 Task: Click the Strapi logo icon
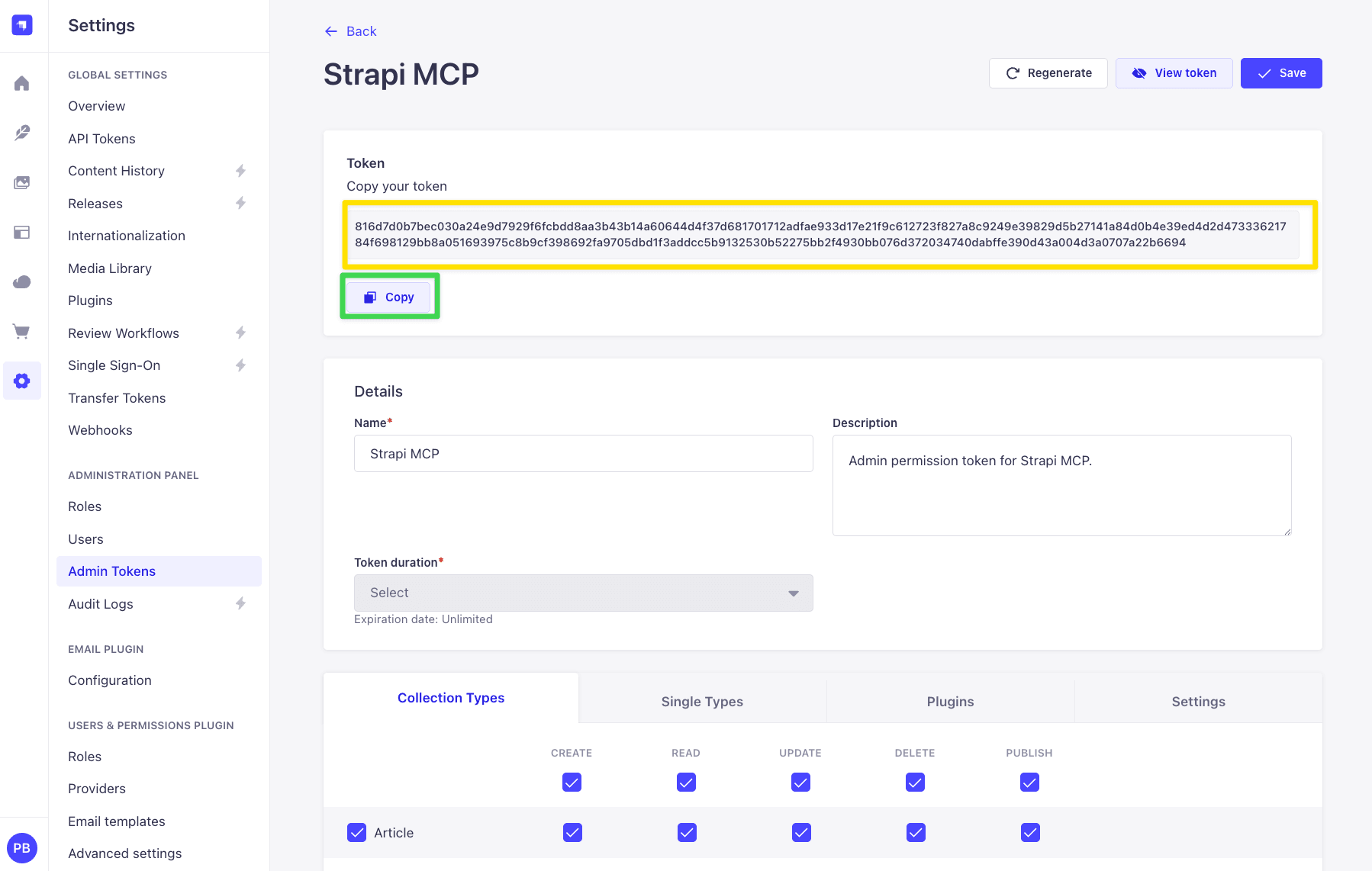(x=22, y=25)
